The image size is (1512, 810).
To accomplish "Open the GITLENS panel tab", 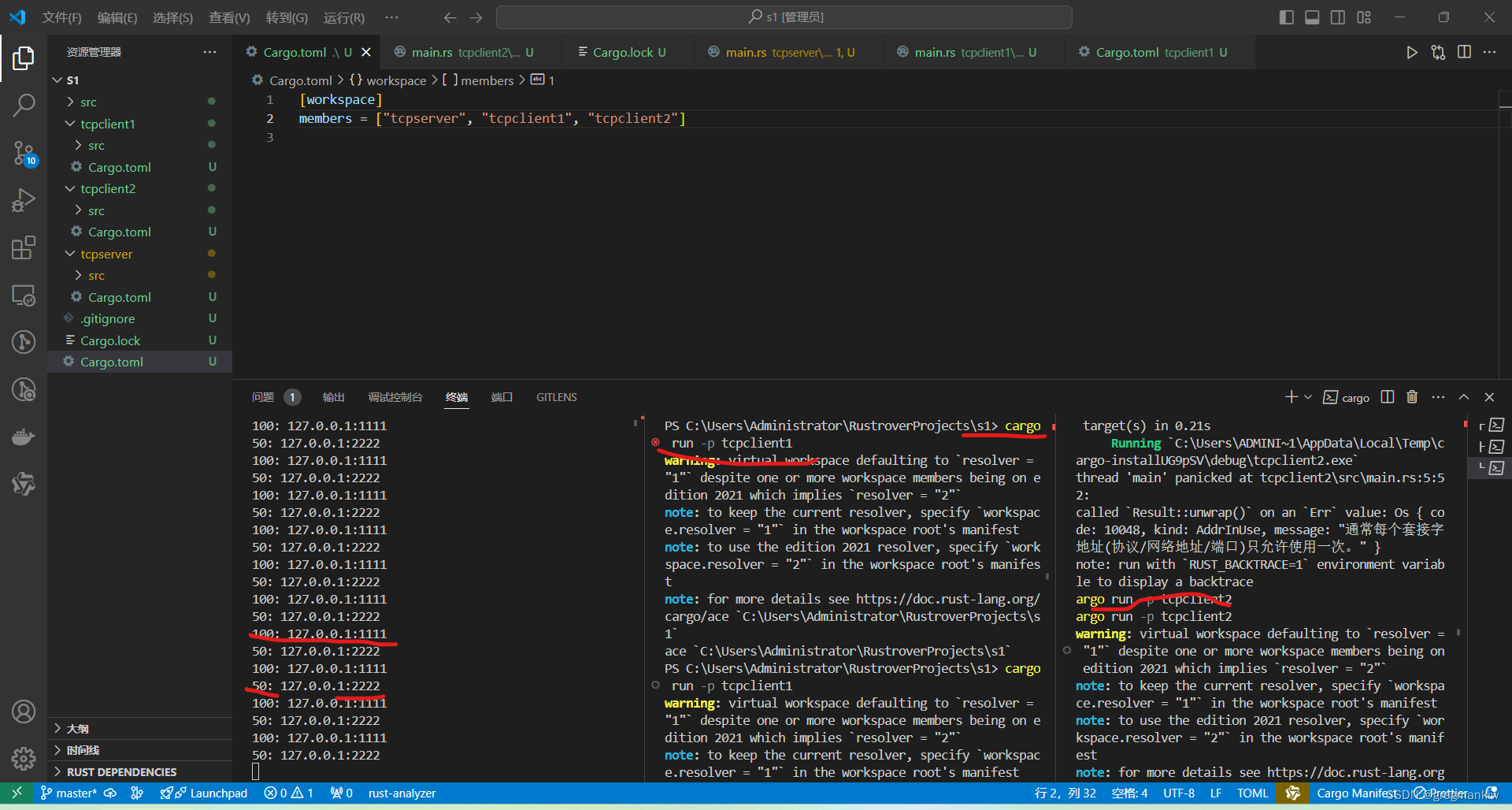I will coord(557,397).
